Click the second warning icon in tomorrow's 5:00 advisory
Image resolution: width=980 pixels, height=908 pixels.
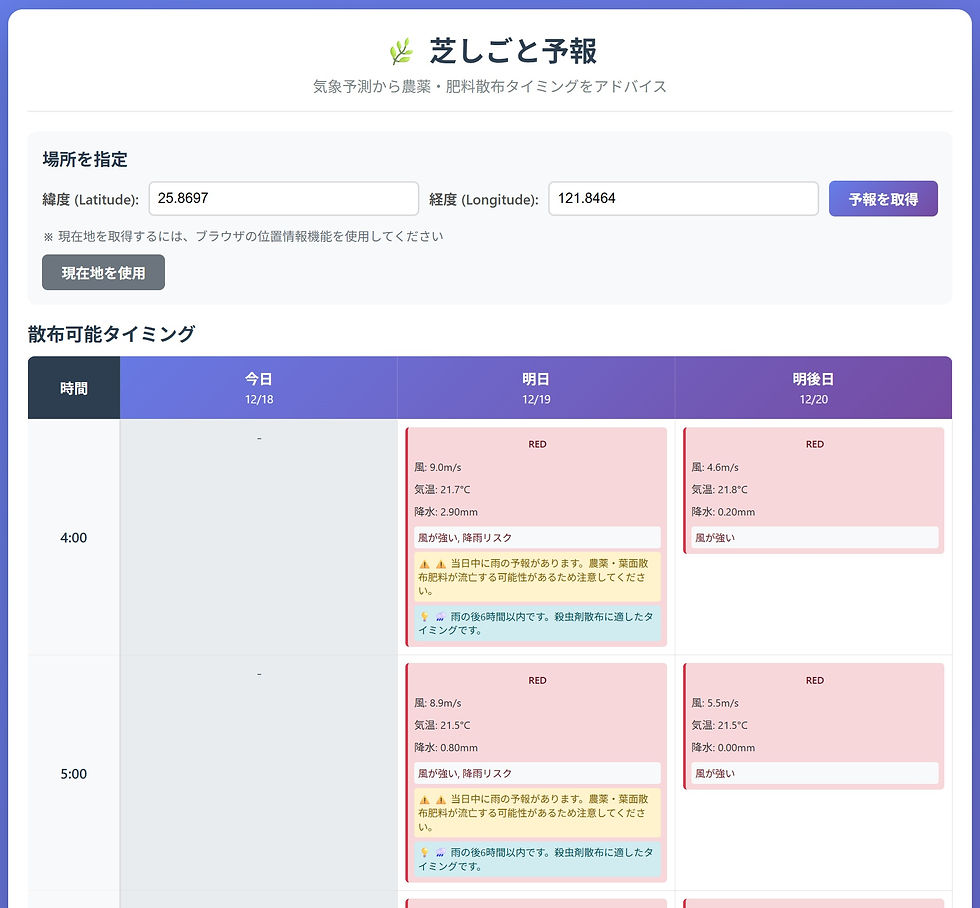pos(441,799)
